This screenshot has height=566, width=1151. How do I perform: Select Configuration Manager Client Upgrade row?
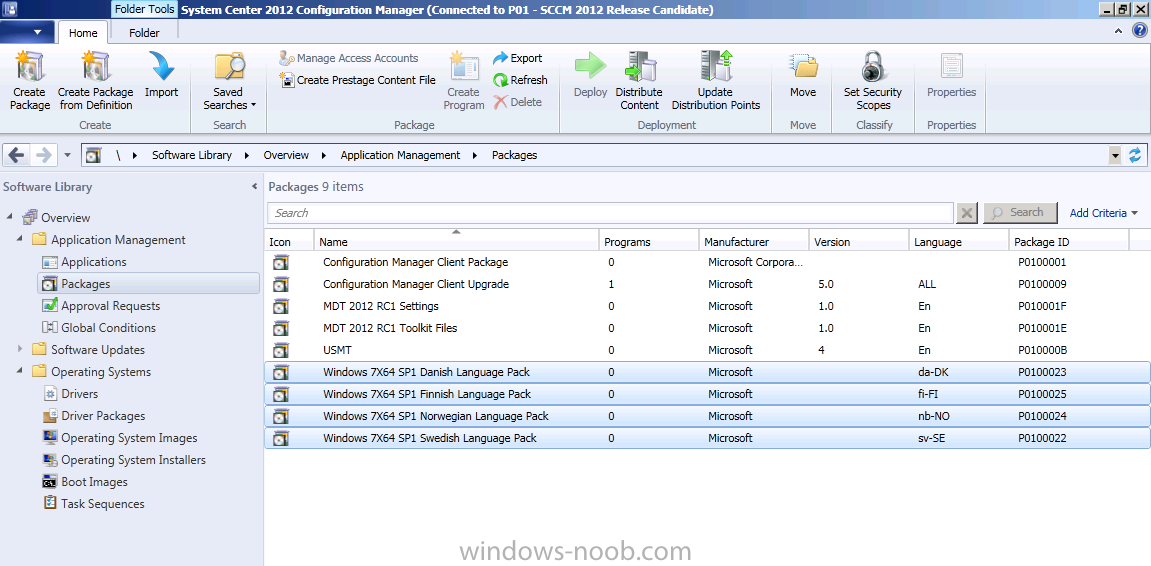click(707, 284)
